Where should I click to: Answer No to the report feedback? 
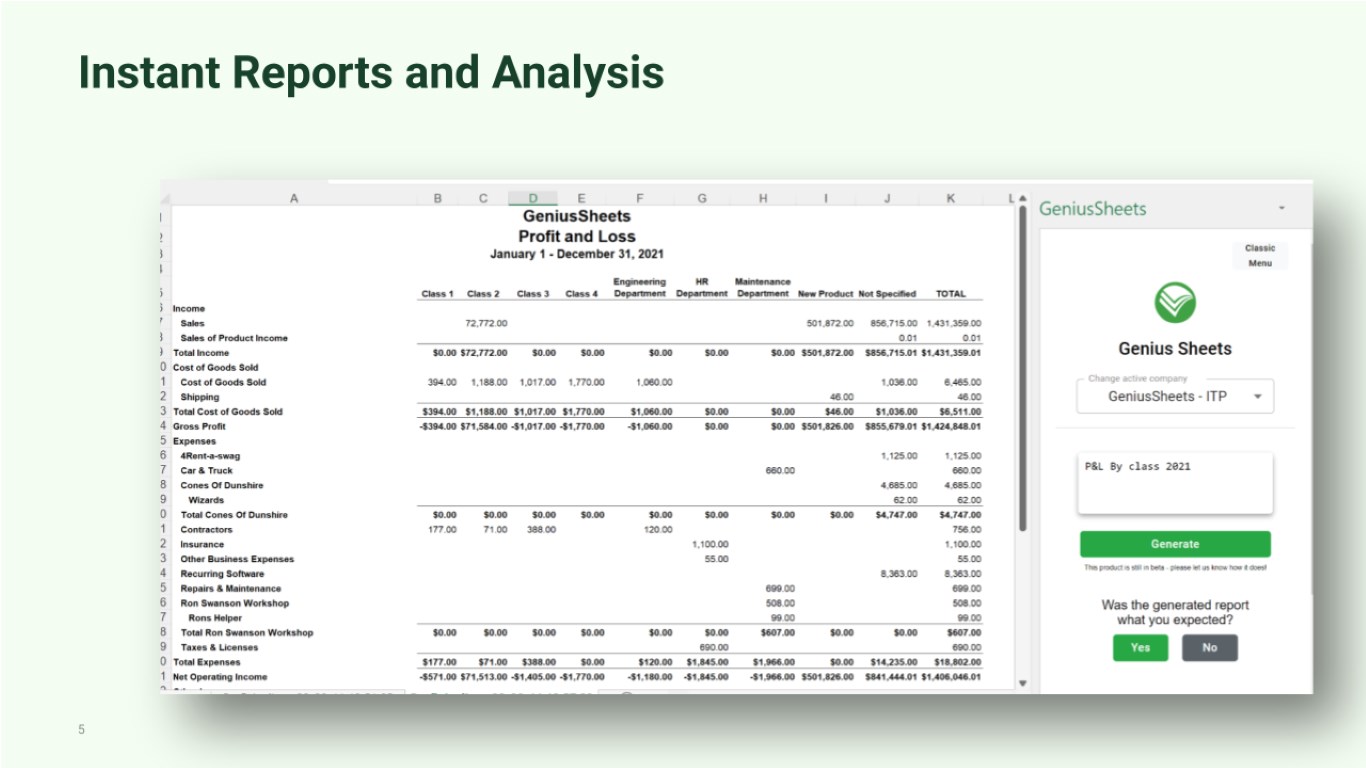click(1209, 647)
